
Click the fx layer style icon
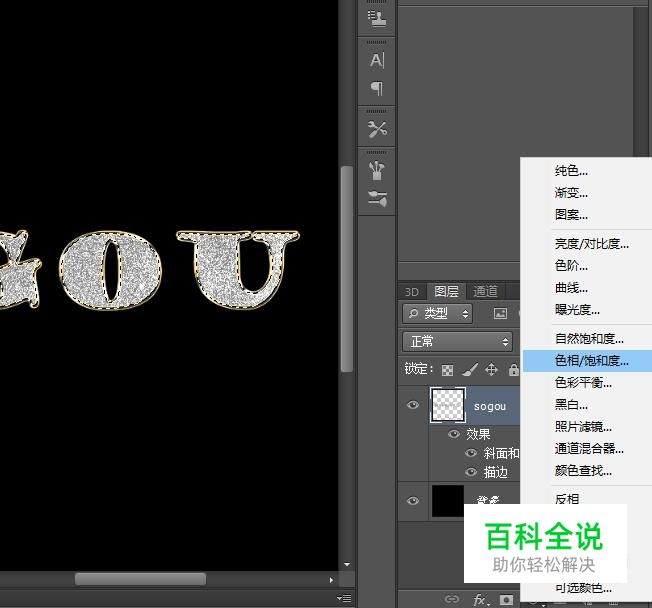pyautogui.click(x=481, y=599)
